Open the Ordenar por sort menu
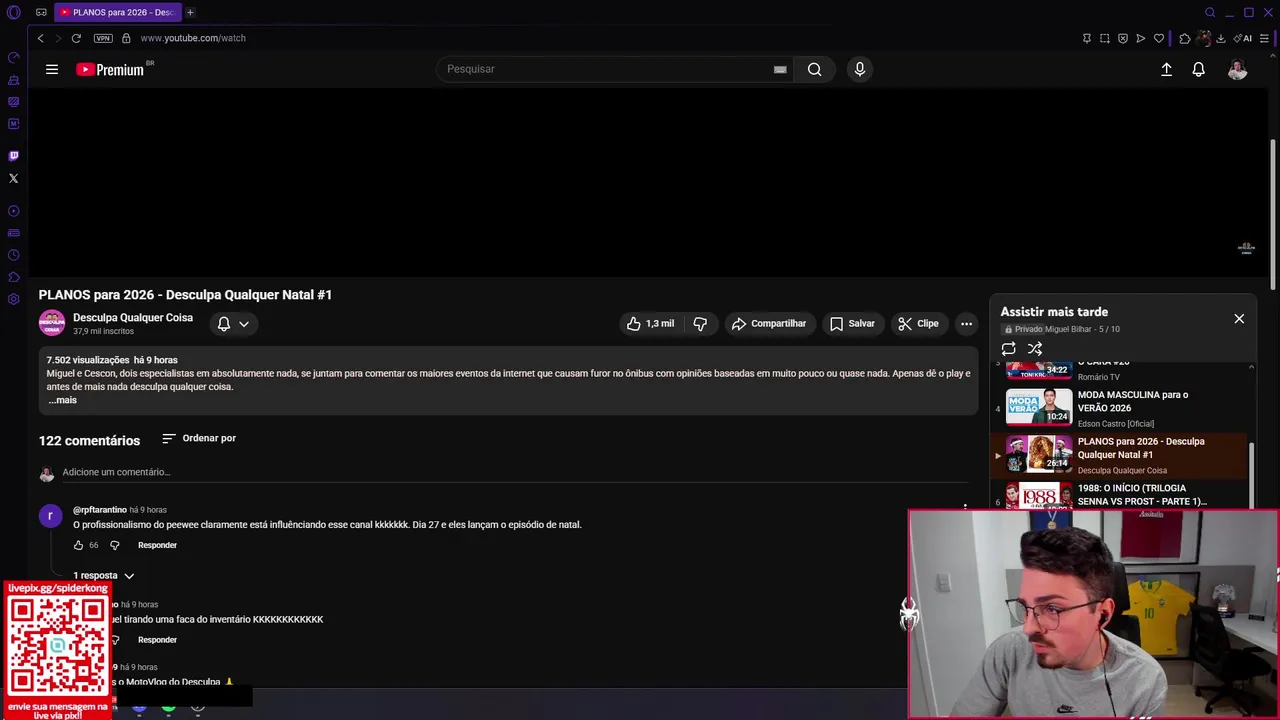 (199, 438)
